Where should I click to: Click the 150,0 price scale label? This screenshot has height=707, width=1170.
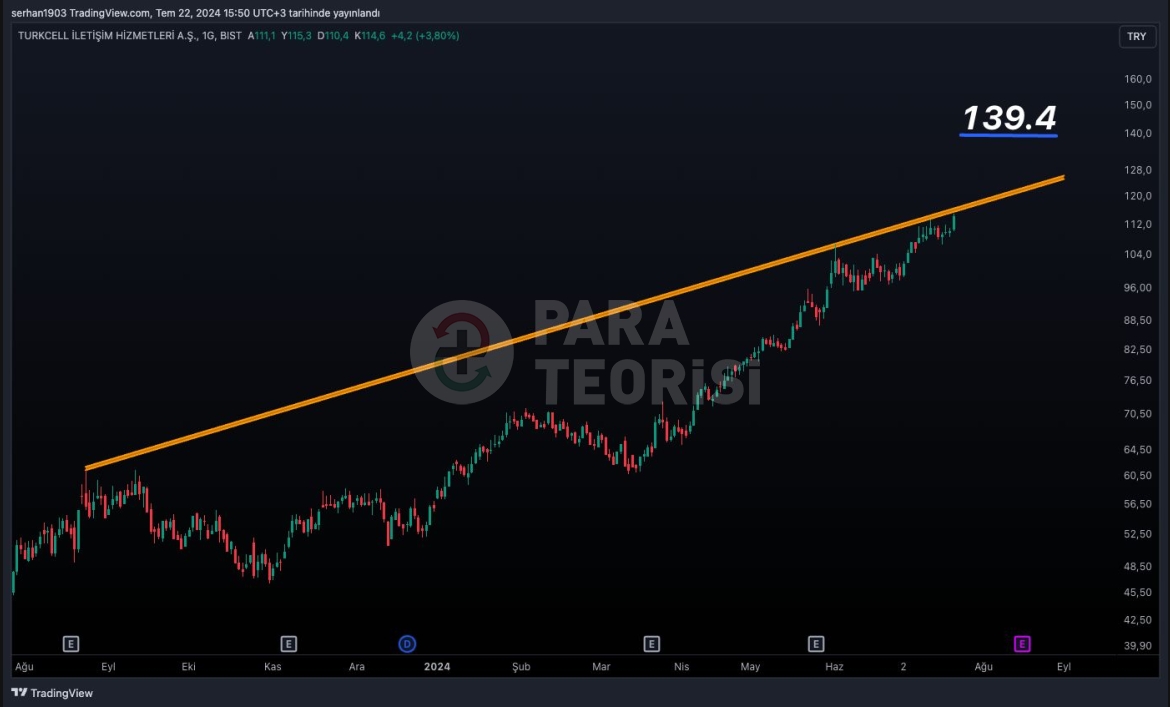(1138, 105)
